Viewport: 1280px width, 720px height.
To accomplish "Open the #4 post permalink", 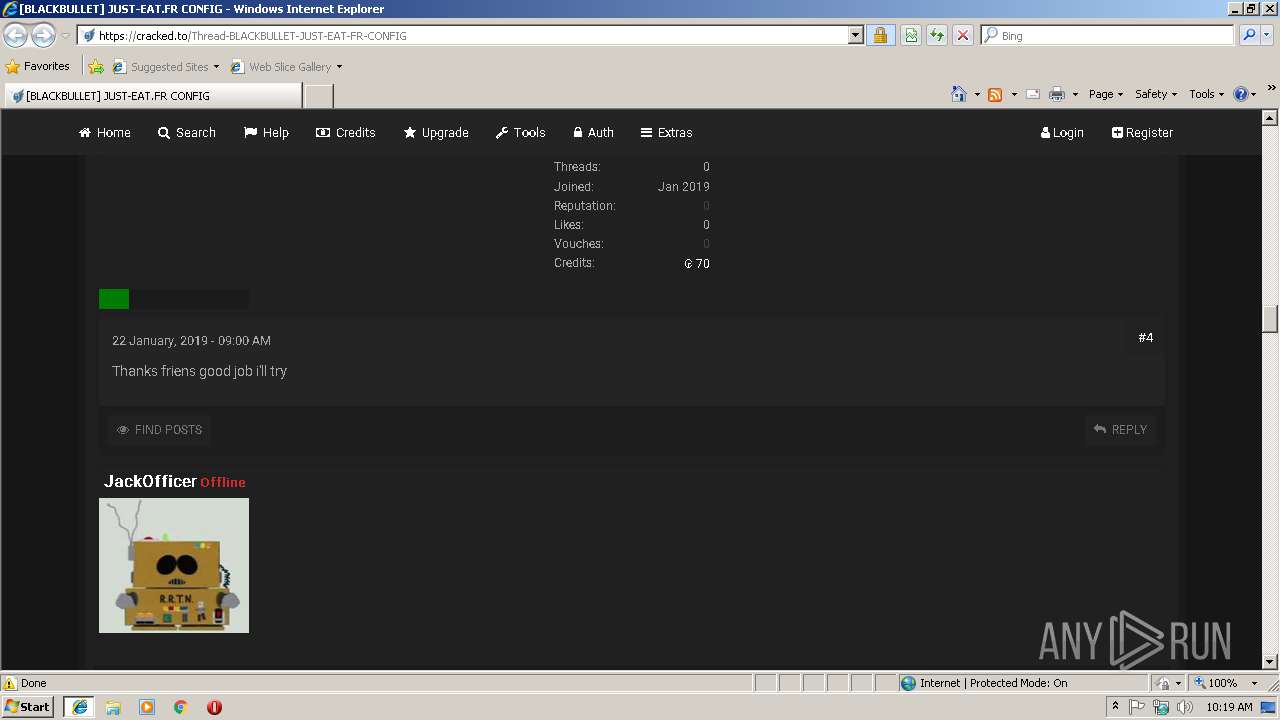I will (x=1146, y=338).
